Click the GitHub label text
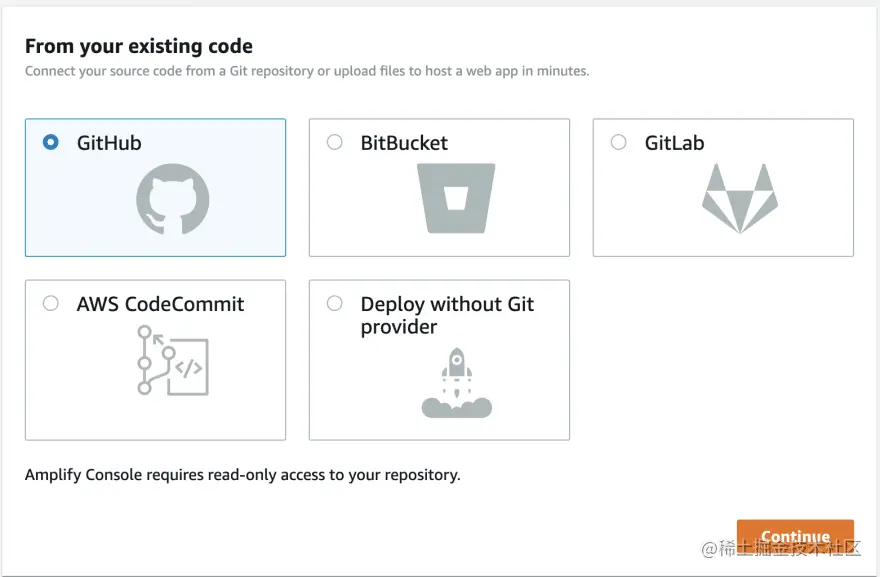Image resolution: width=880 pixels, height=577 pixels. 109,143
